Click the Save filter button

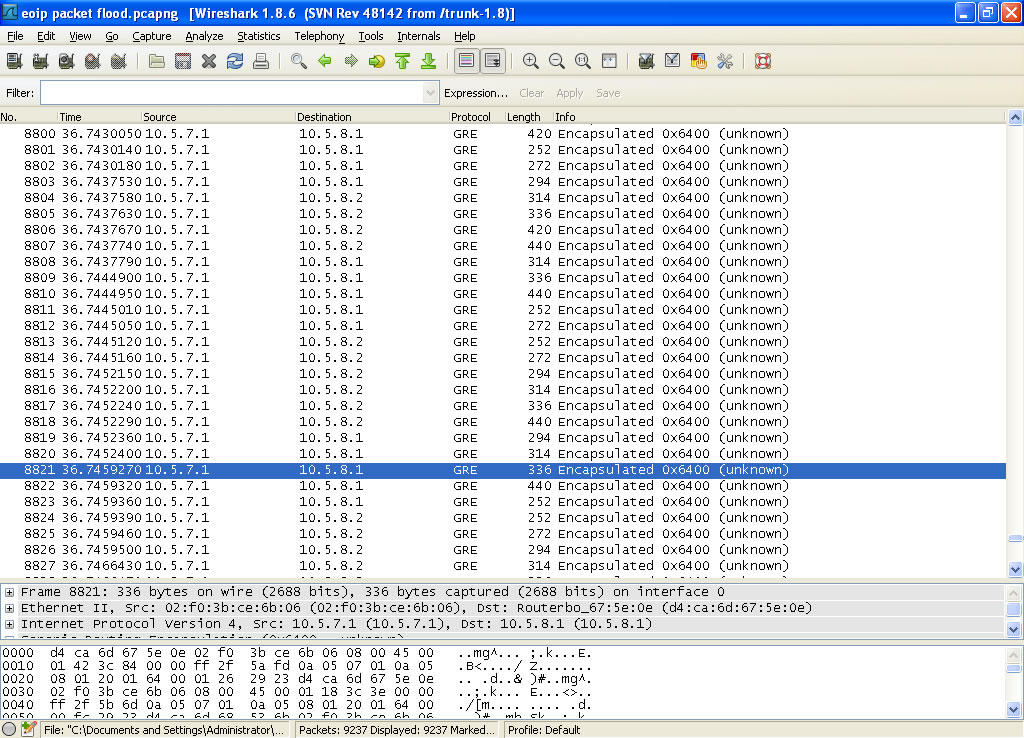point(608,93)
